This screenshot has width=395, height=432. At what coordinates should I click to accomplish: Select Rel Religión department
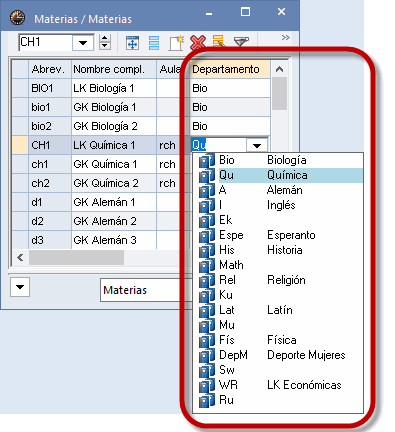278,280
